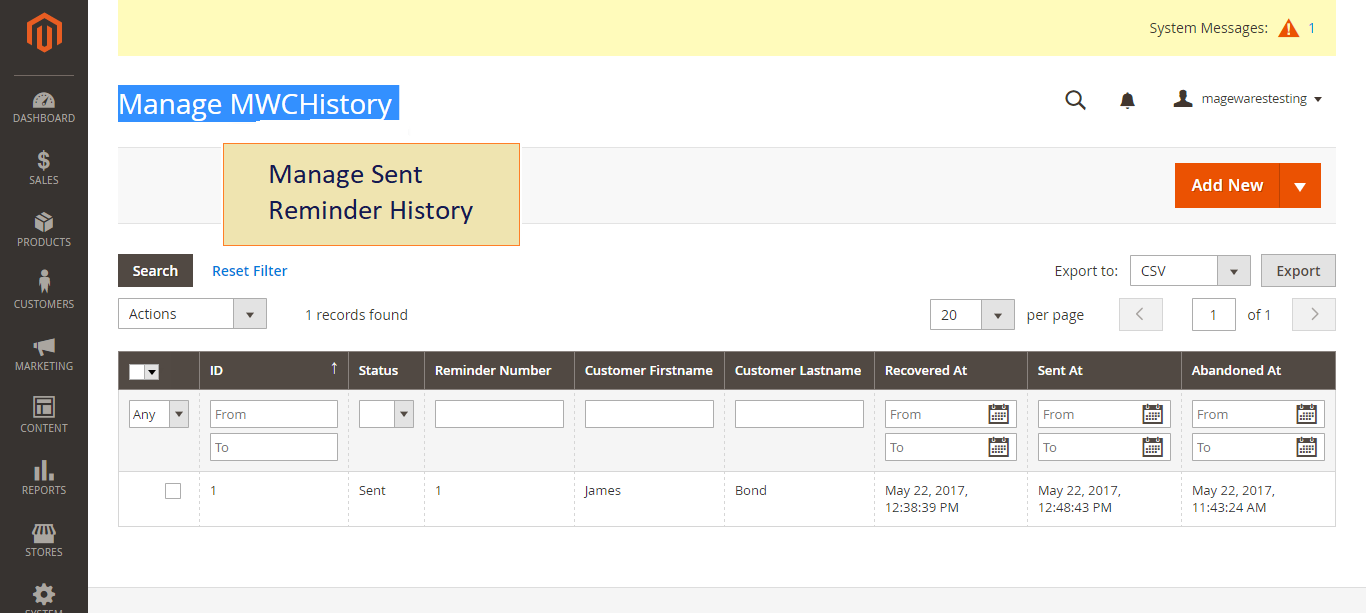Open Recovered At From calendar picker
The width and height of the screenshot is (1366, 613).
pos(999,414)
